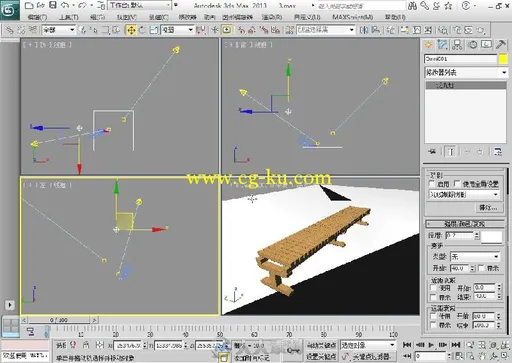
Task: Select the Select and Scale tool
Action: pos(153,30)
